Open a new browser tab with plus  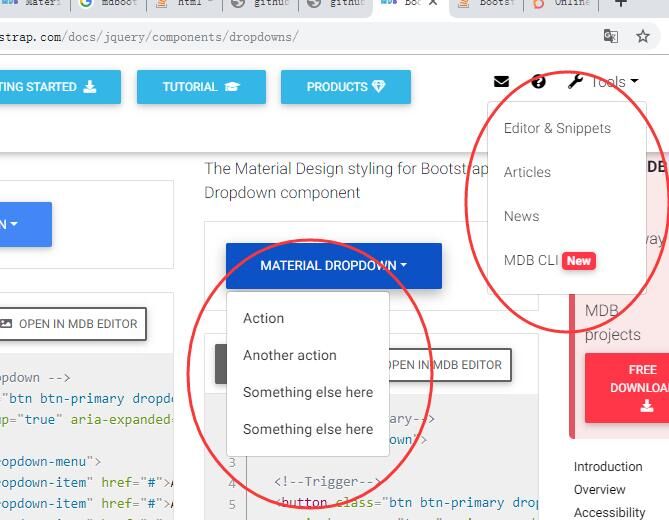[x=621, y=3]
